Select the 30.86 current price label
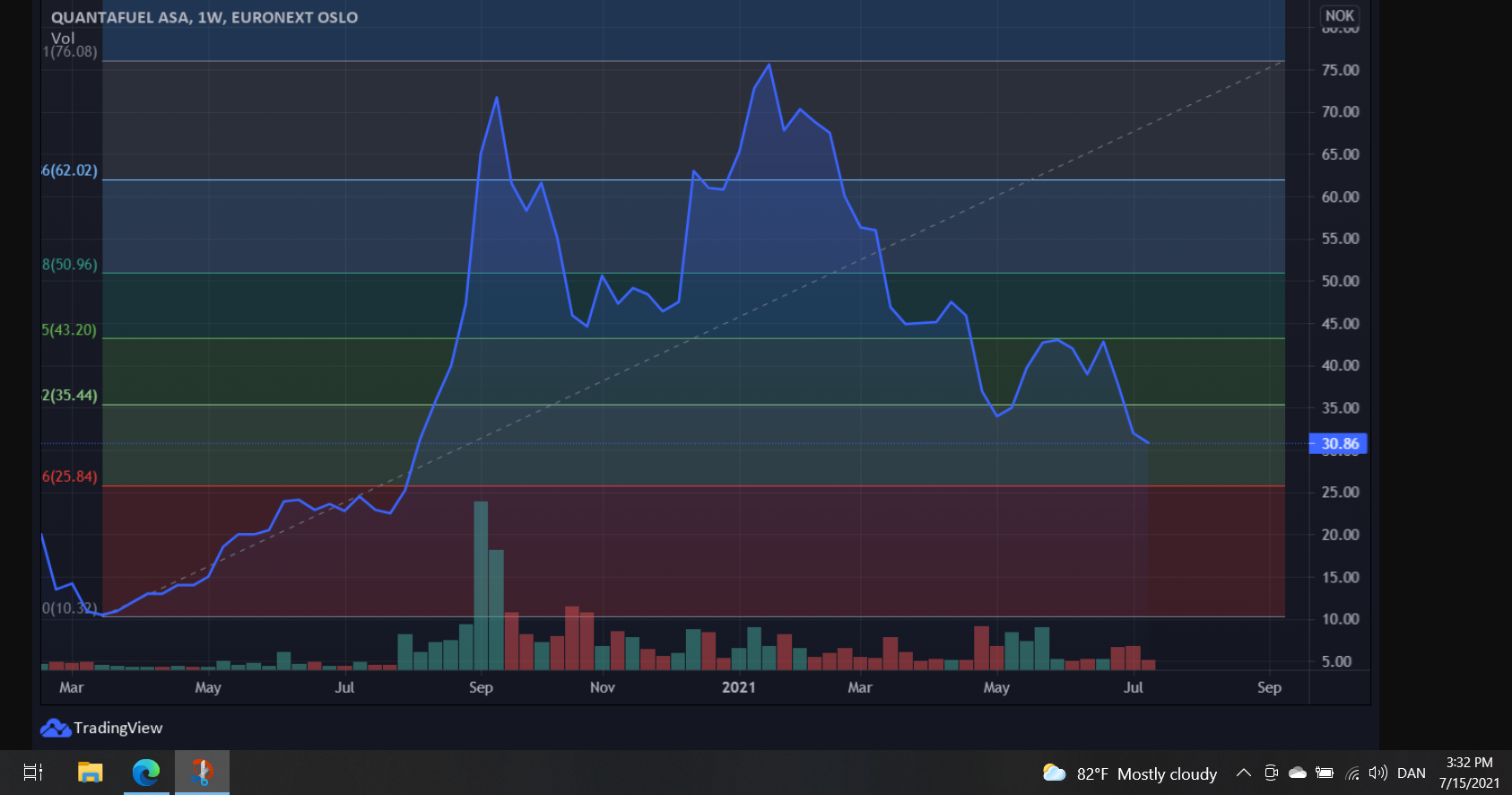This screenshot has height=795, width=1512. 1338,443
